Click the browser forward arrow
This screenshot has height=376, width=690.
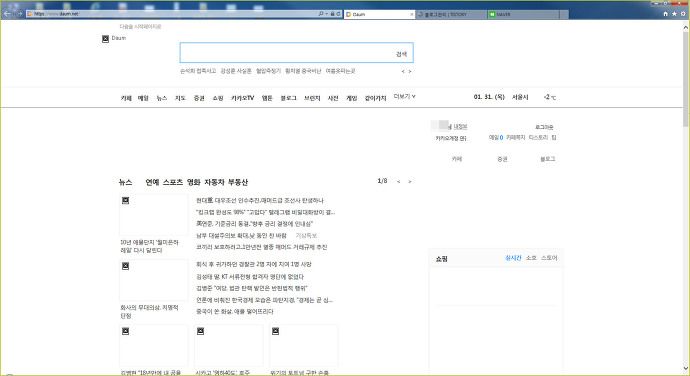[x=19, y=14]
